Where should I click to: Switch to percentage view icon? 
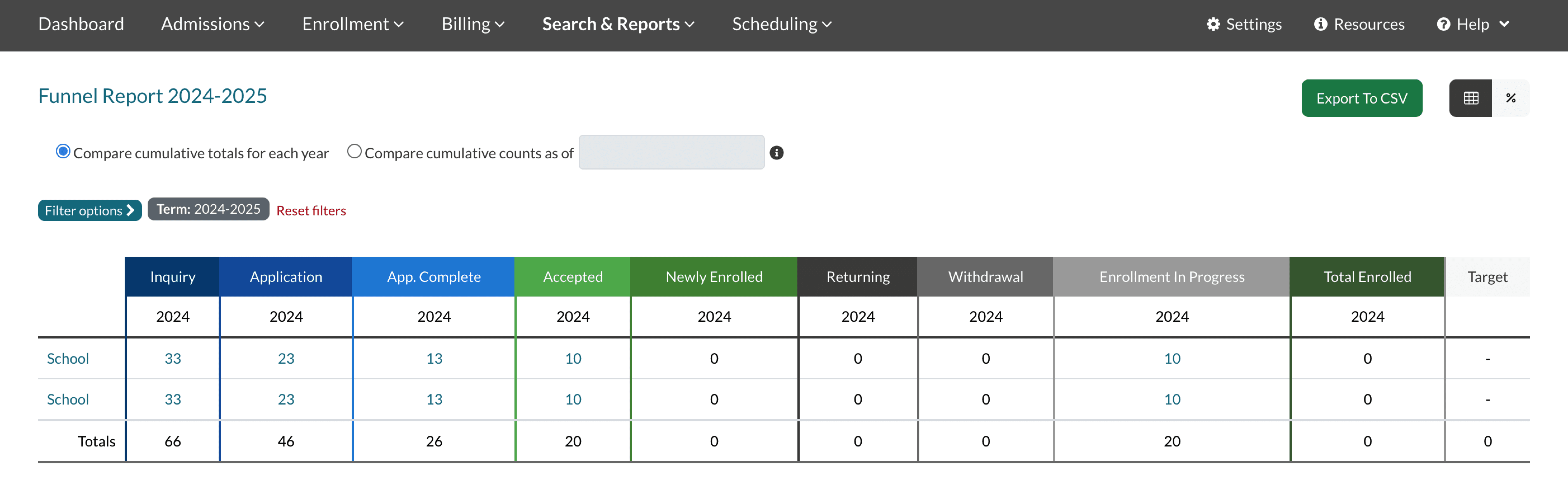1510,98
